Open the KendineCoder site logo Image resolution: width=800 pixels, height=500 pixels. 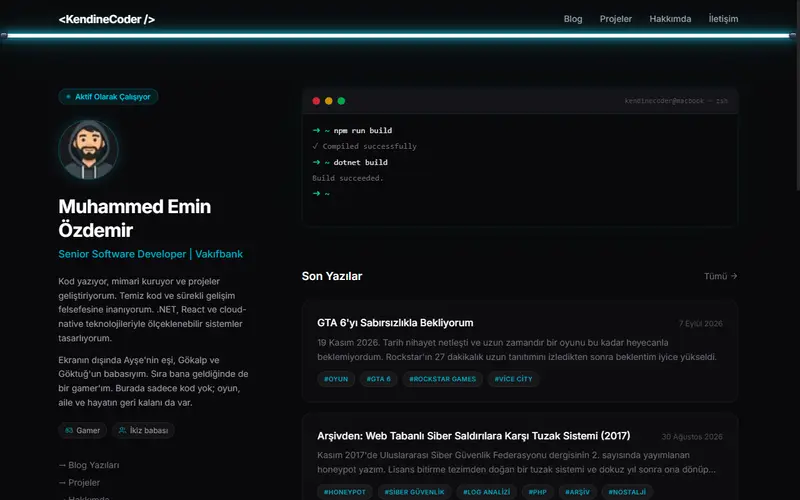(x=107, y=19)
